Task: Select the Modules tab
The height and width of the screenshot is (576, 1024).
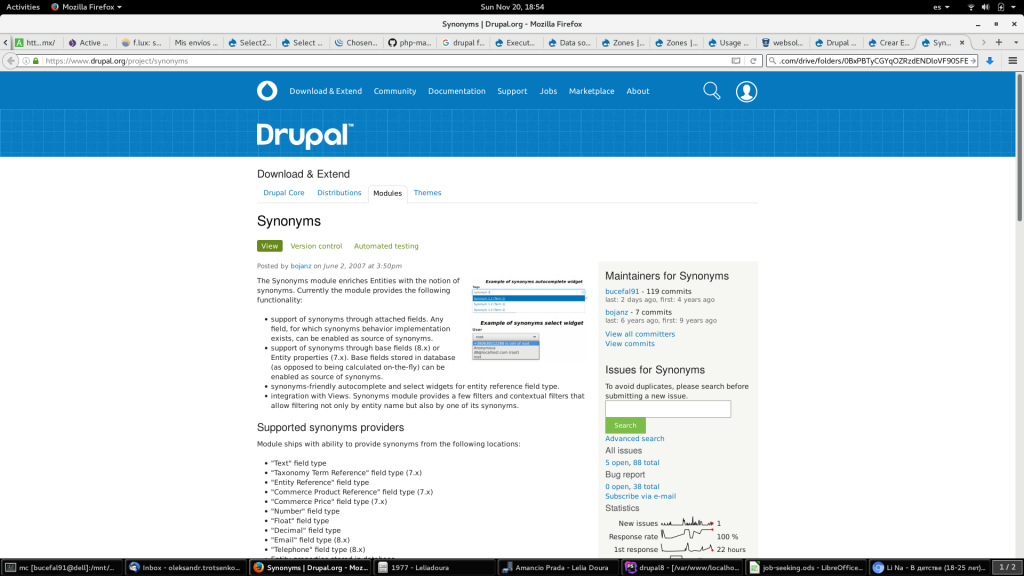Action: (x=387, y=193)
